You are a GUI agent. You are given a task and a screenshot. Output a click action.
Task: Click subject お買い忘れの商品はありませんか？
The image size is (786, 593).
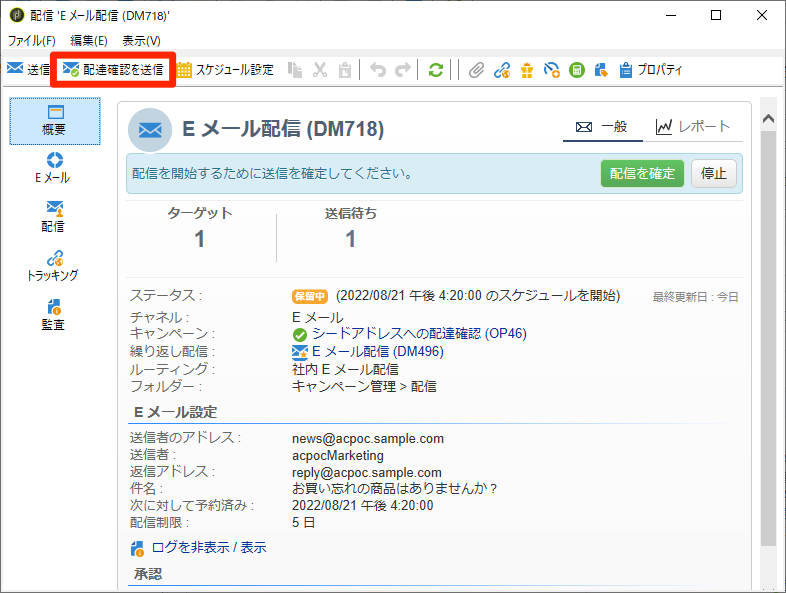[396, 488]
